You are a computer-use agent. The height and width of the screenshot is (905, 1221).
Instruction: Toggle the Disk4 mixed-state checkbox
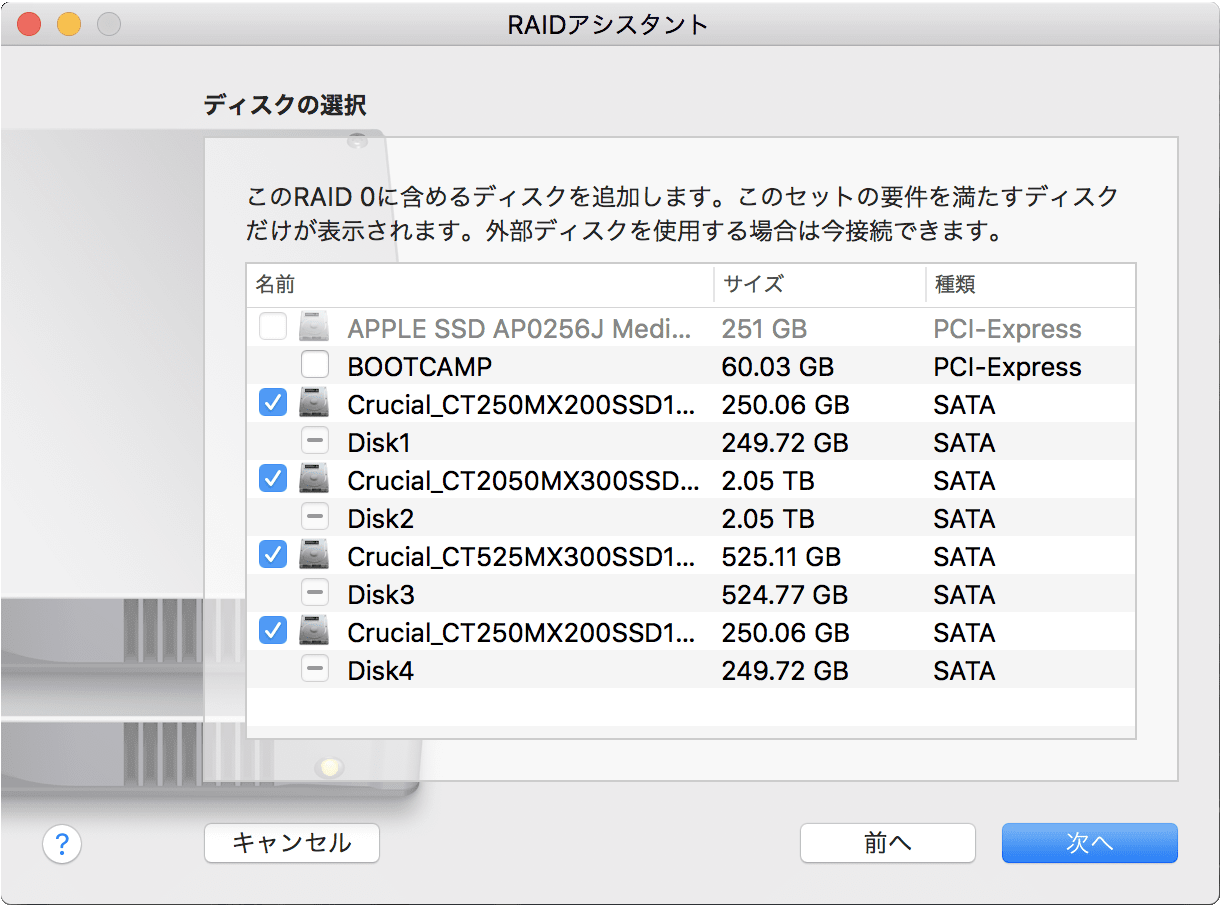(315, 669)
